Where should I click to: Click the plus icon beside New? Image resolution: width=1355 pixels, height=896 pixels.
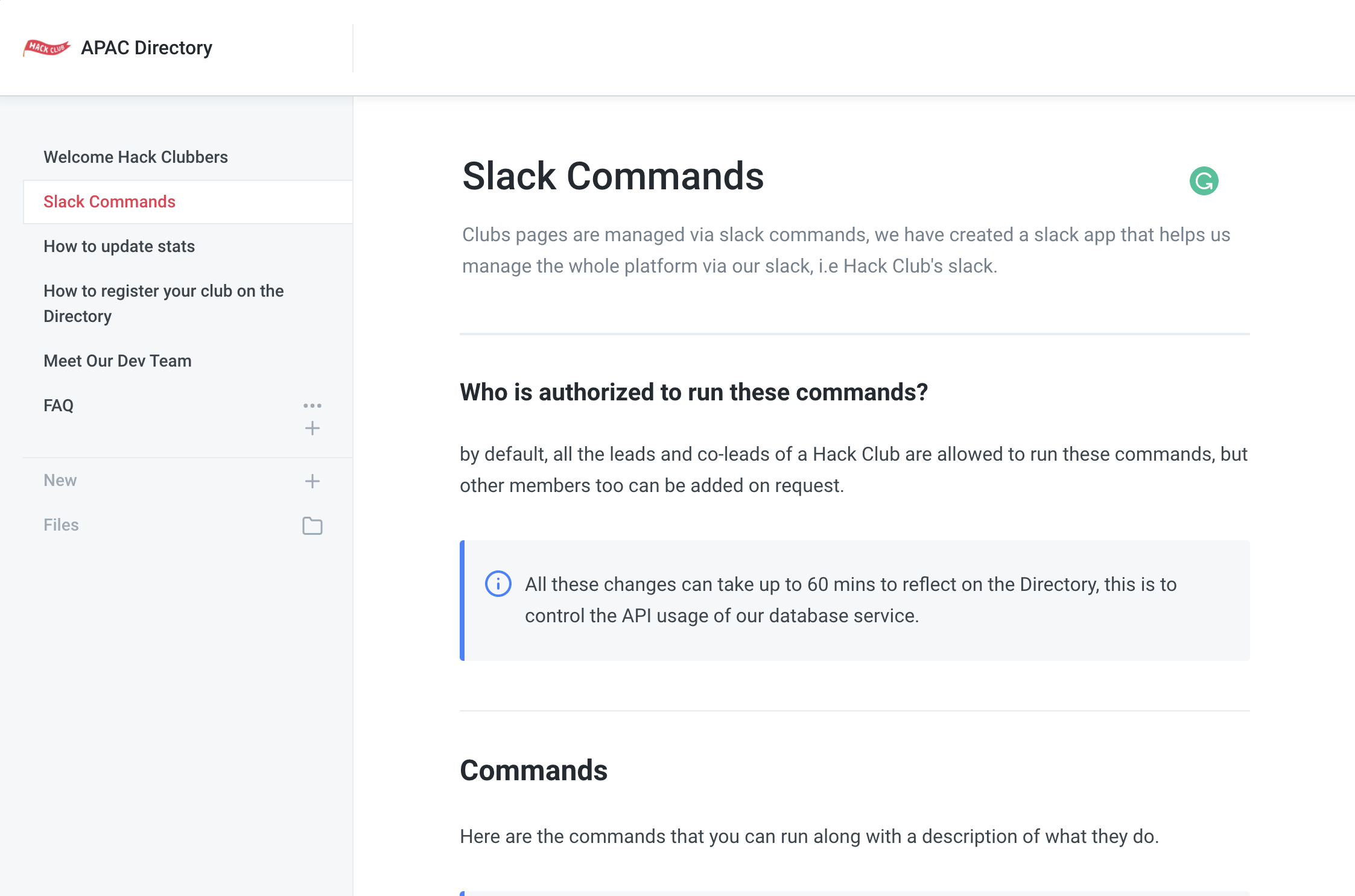[x=313, y=481]
